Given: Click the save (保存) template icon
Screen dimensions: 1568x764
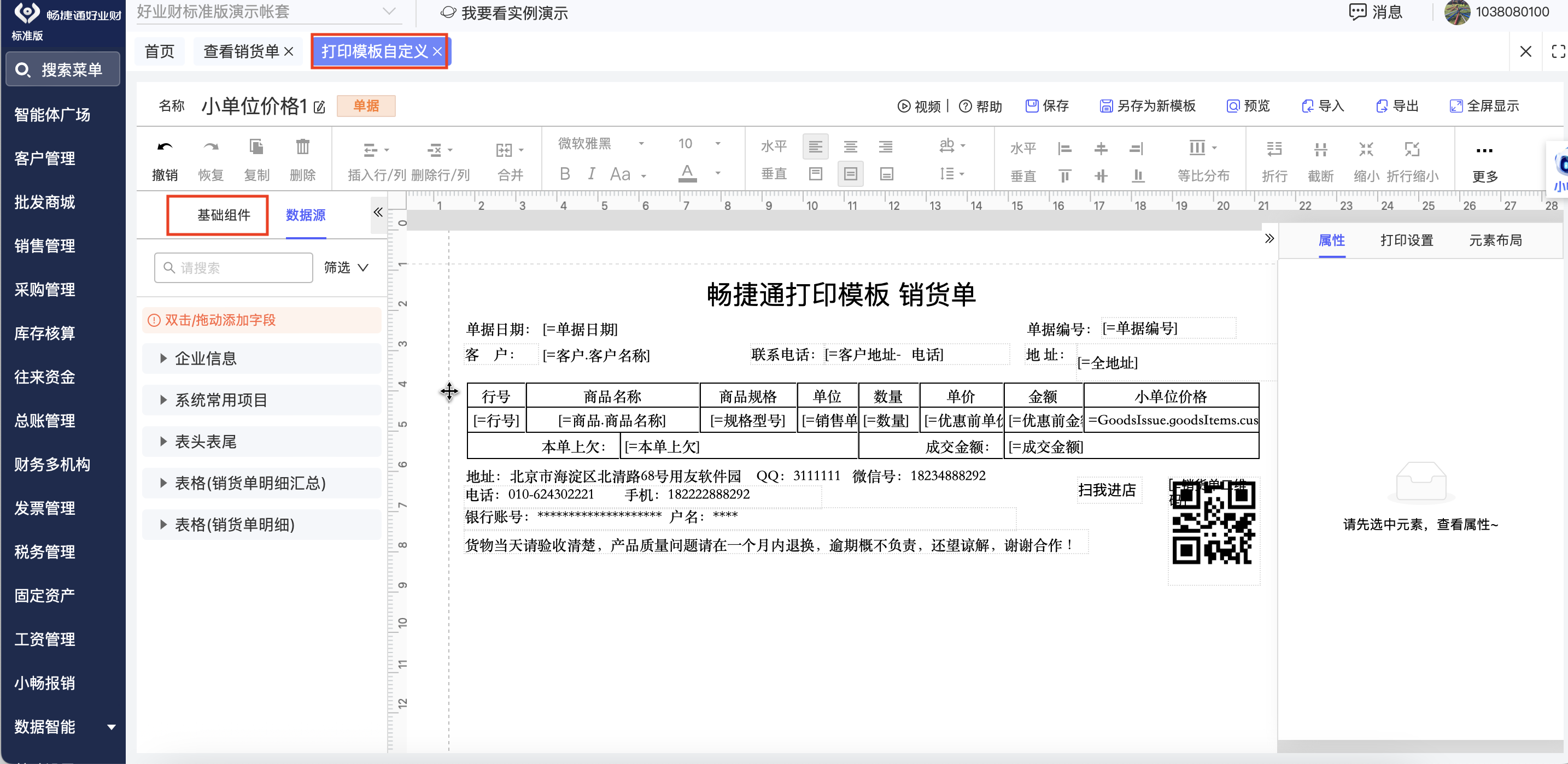Looking at the screenshot, I should pyautogui.click(x=1031, y=106).
